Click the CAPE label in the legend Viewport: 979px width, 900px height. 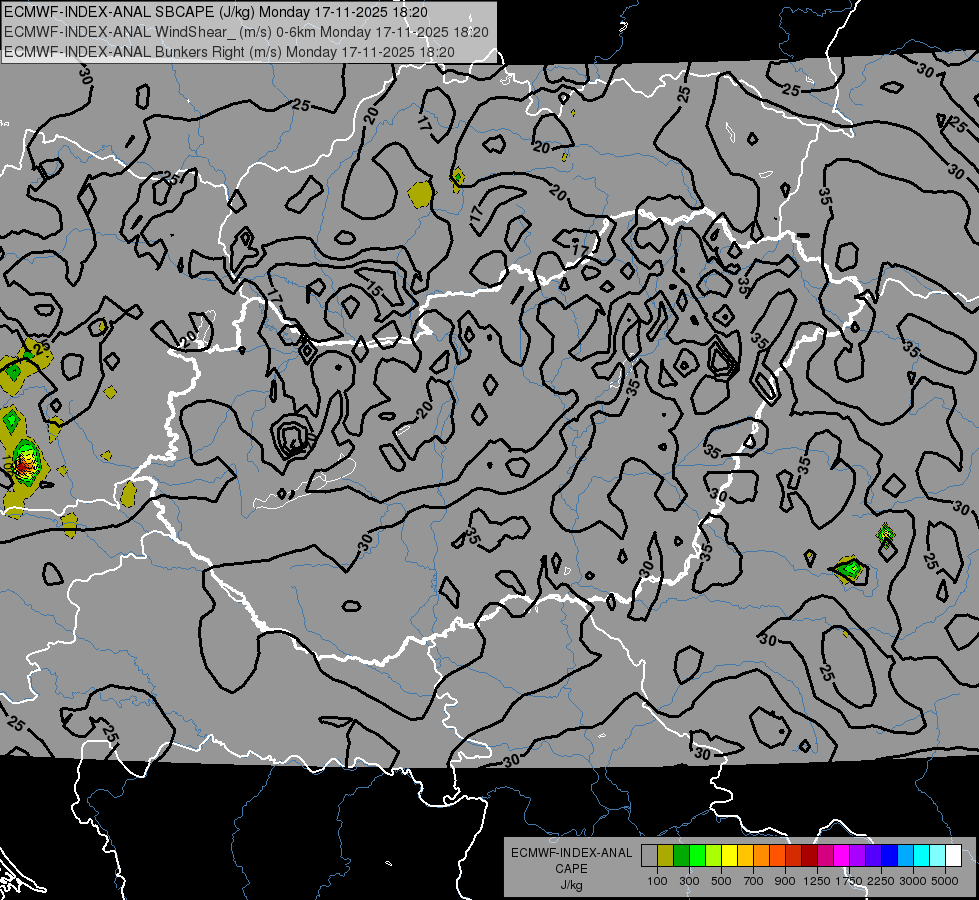coord(571,869)
